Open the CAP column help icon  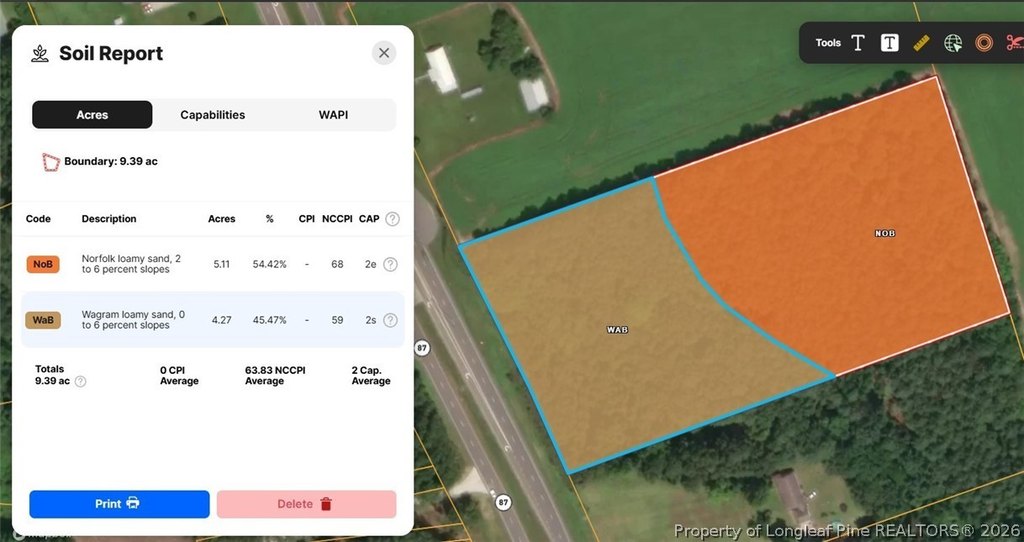(392, 219)
